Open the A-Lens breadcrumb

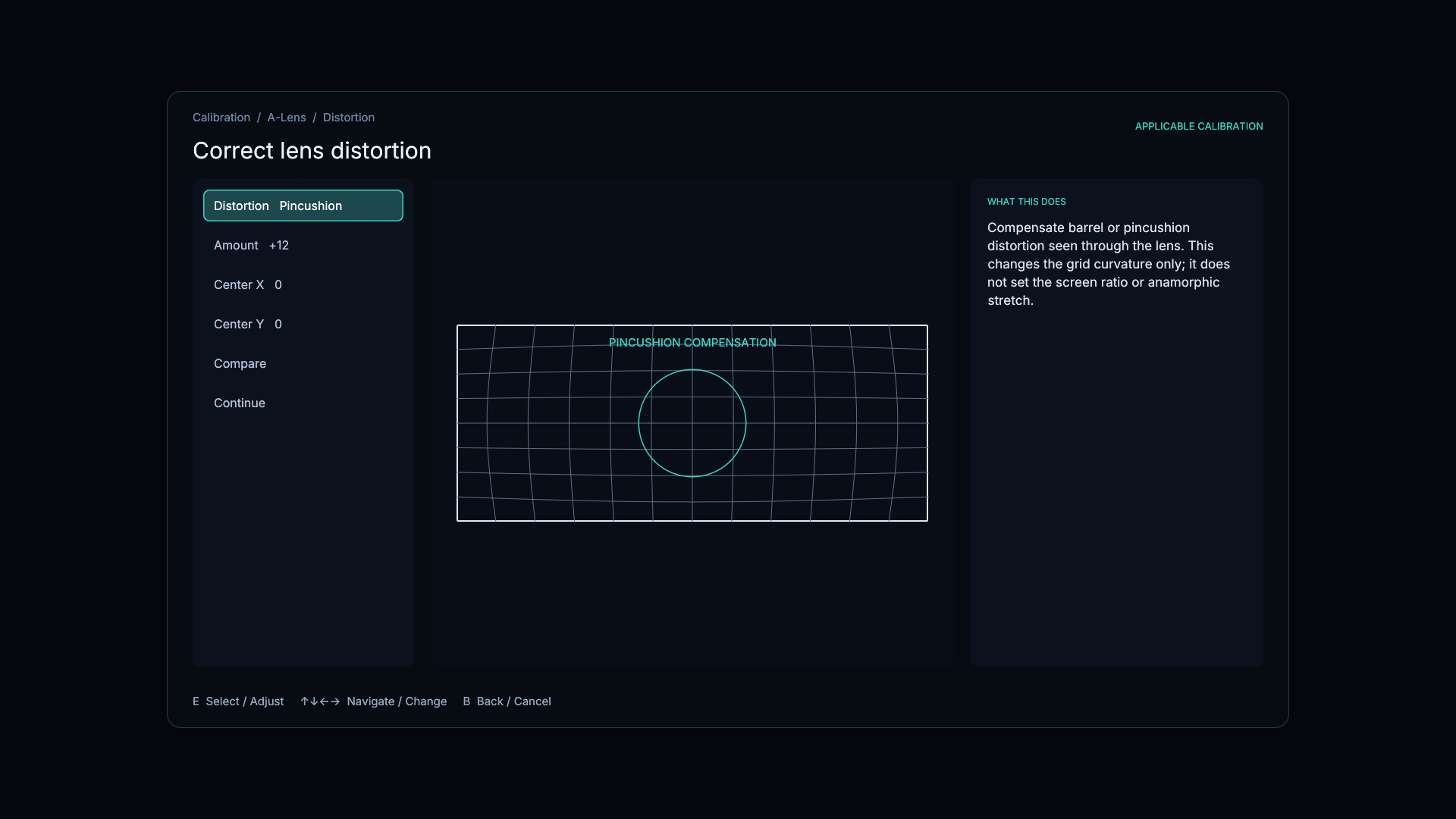(x=287, y=118)
